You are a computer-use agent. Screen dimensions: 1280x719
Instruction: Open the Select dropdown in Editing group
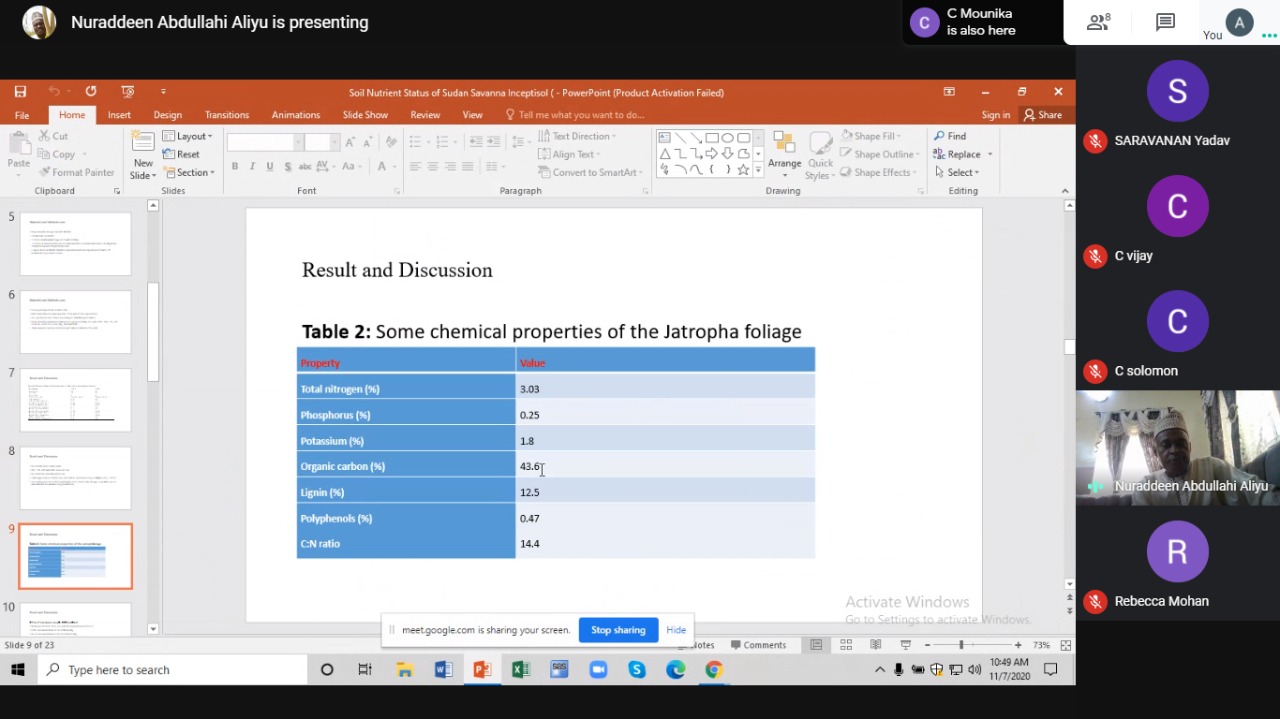click(x=957, y=172)
